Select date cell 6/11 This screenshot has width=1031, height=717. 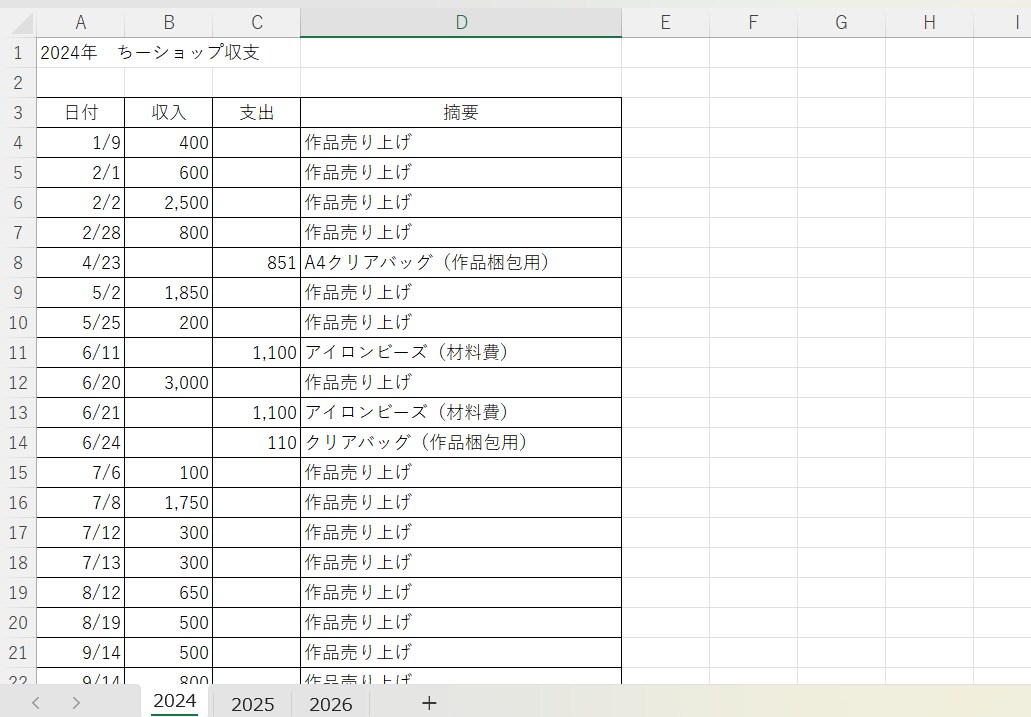(80, 353)
